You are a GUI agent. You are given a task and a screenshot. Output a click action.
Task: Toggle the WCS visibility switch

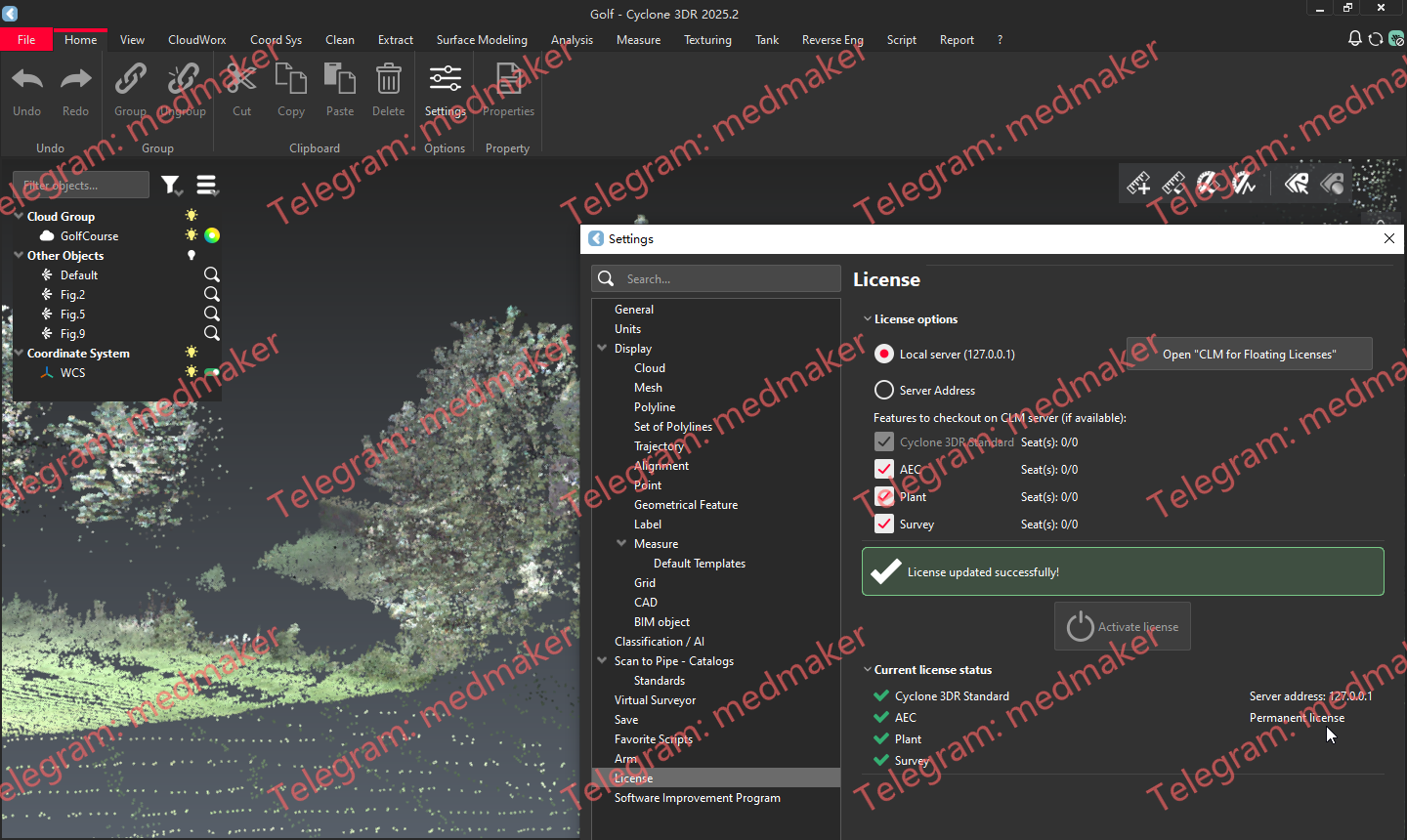(x=211, y=372)
